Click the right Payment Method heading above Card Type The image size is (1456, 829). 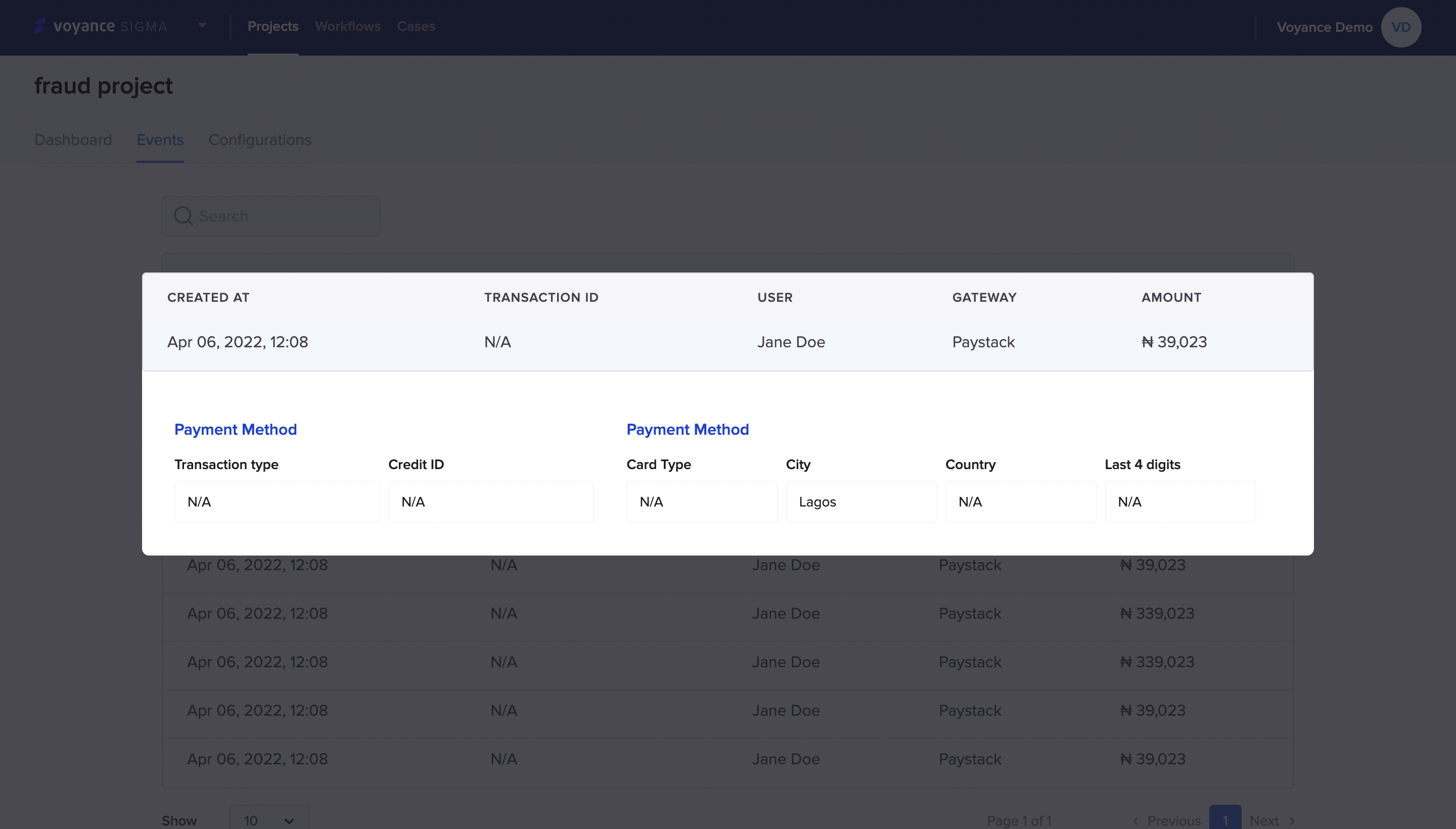[x=687, y=429]
